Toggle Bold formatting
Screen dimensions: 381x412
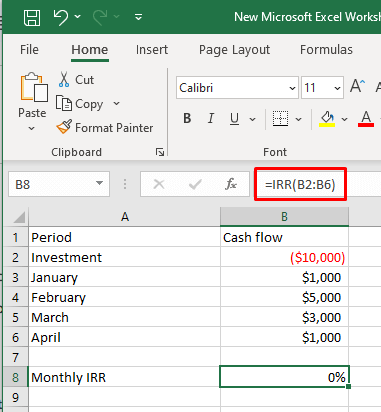pyautogui.click(x=187, y=118)
